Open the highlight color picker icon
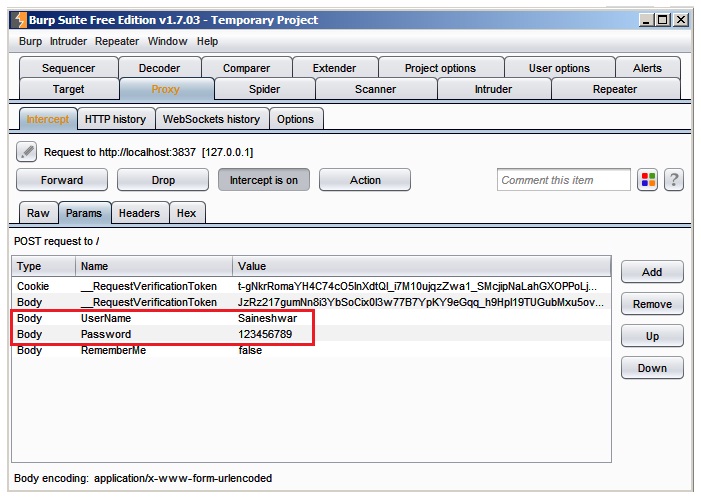 (647, 180)
